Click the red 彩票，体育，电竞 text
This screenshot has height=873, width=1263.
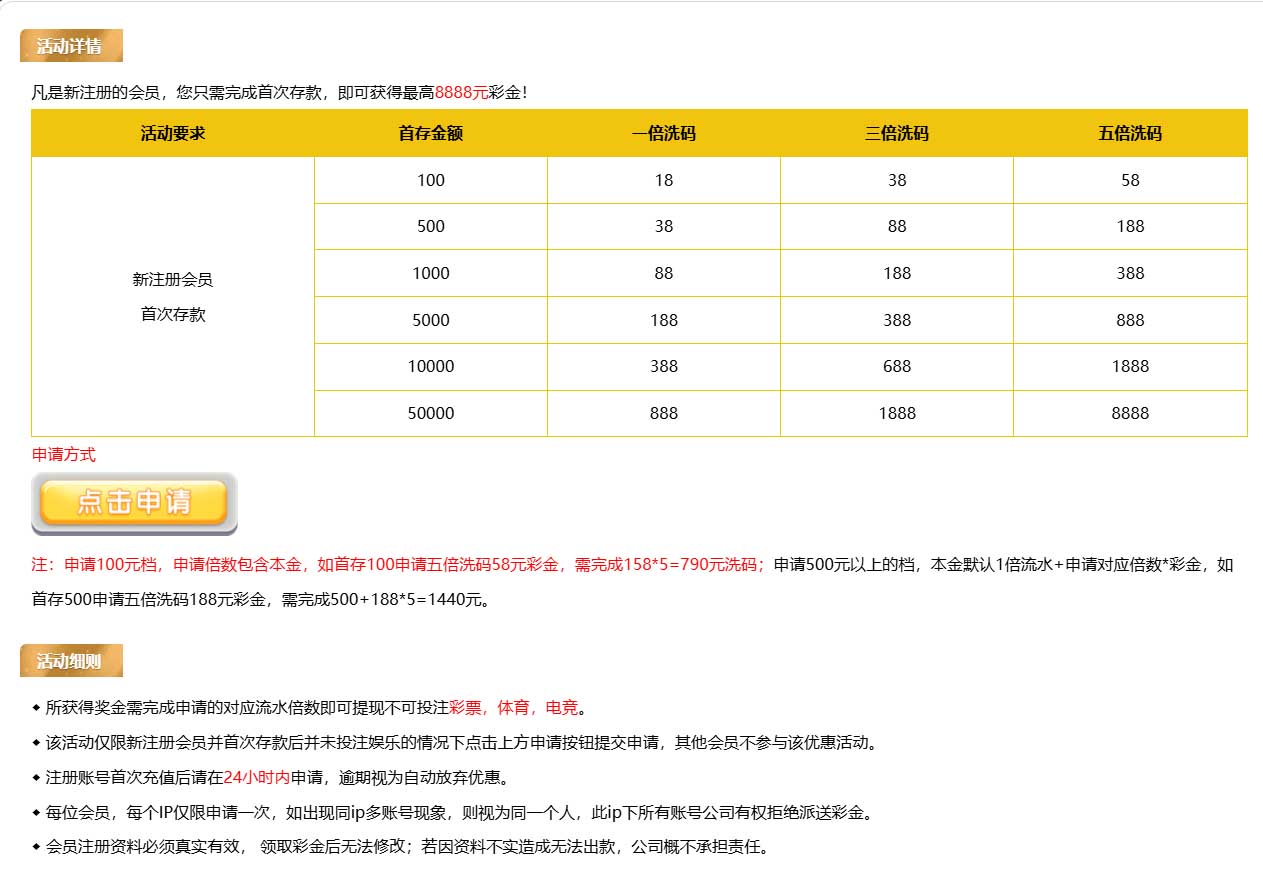tap(513, 708)
